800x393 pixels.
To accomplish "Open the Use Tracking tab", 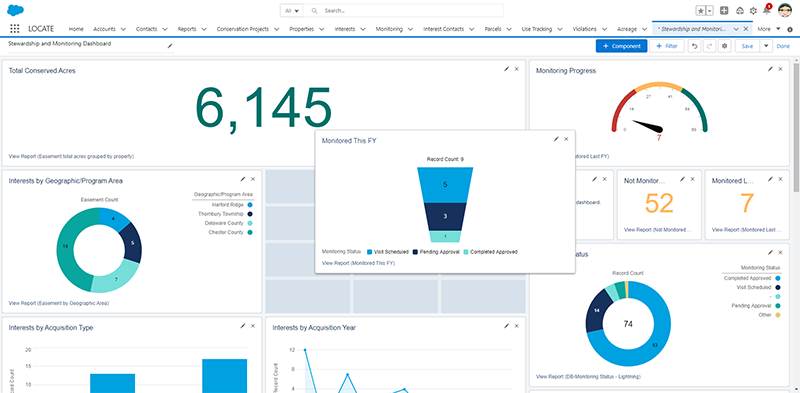I will point(537,29).
